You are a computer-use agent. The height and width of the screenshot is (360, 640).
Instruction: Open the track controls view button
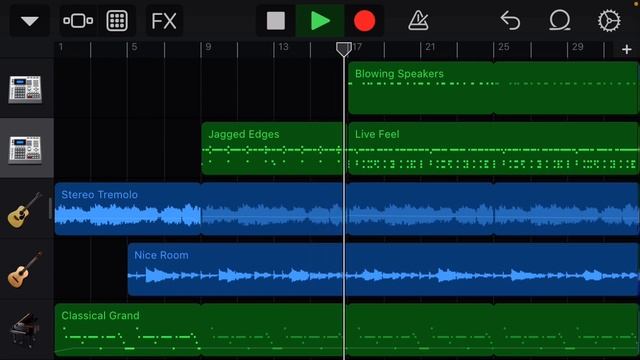[78, 21]
